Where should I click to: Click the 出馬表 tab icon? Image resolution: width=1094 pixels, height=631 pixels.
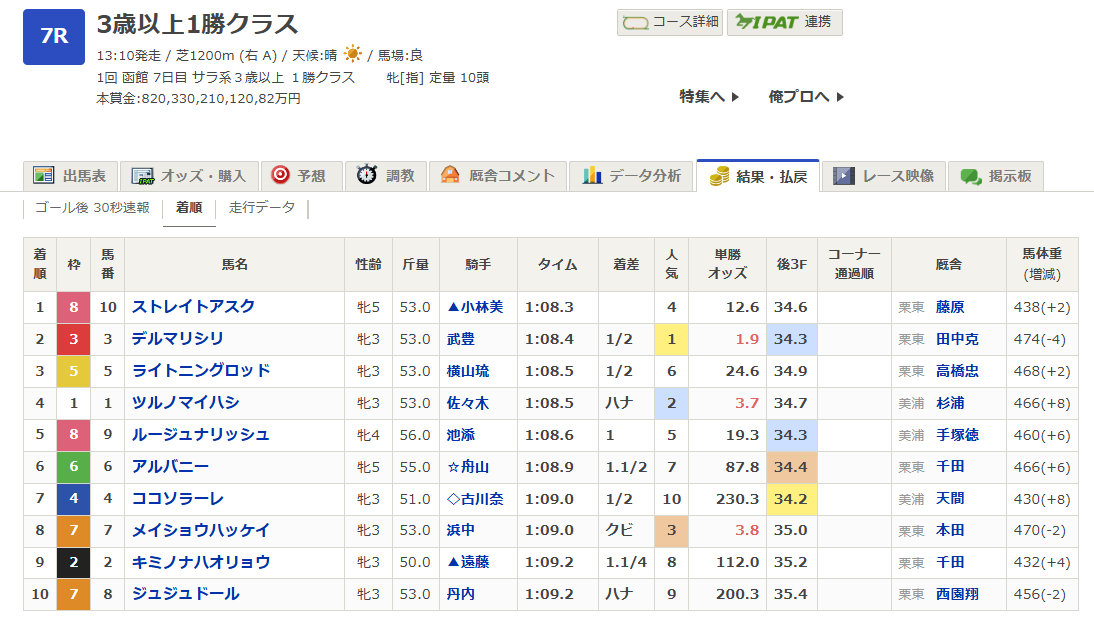point(43,175)
